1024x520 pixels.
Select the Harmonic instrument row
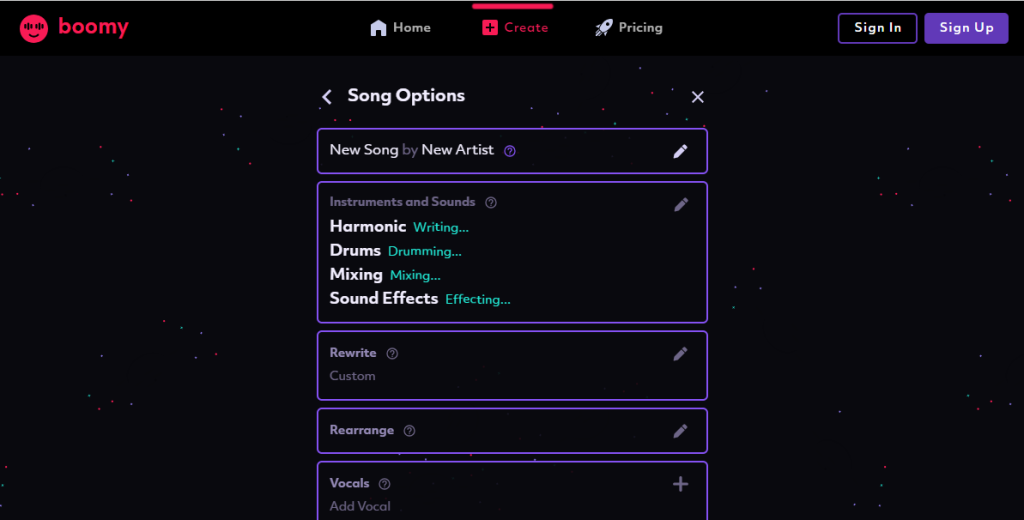[x=368, y=227]
